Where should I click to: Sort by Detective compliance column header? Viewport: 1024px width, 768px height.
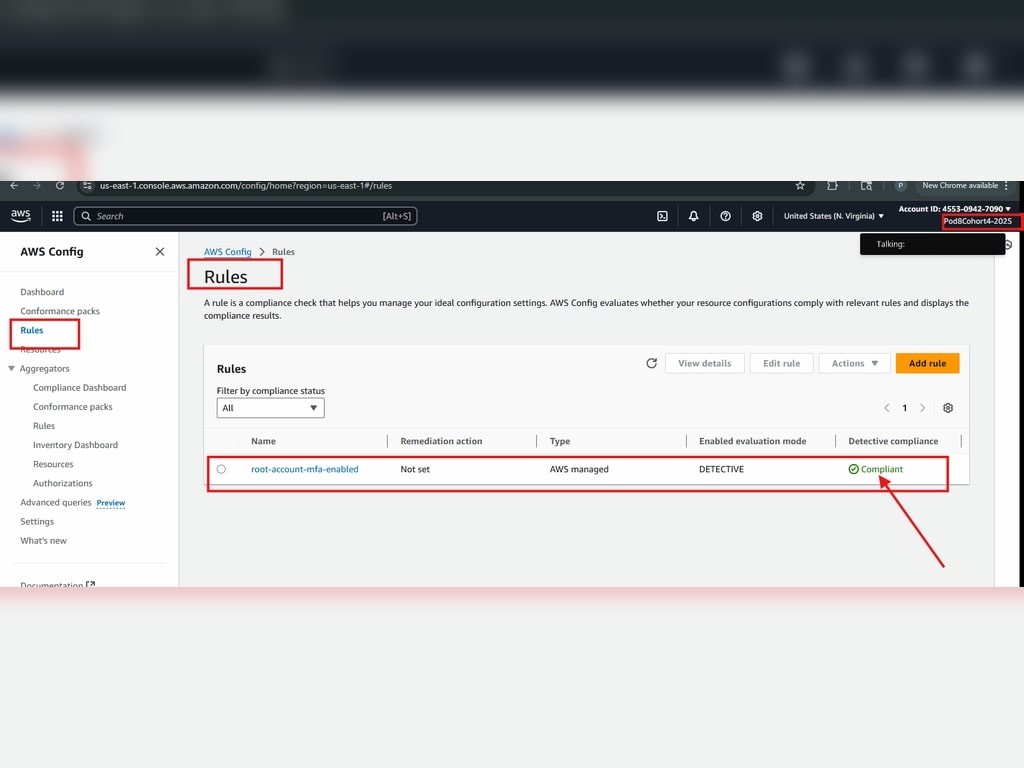893,441
